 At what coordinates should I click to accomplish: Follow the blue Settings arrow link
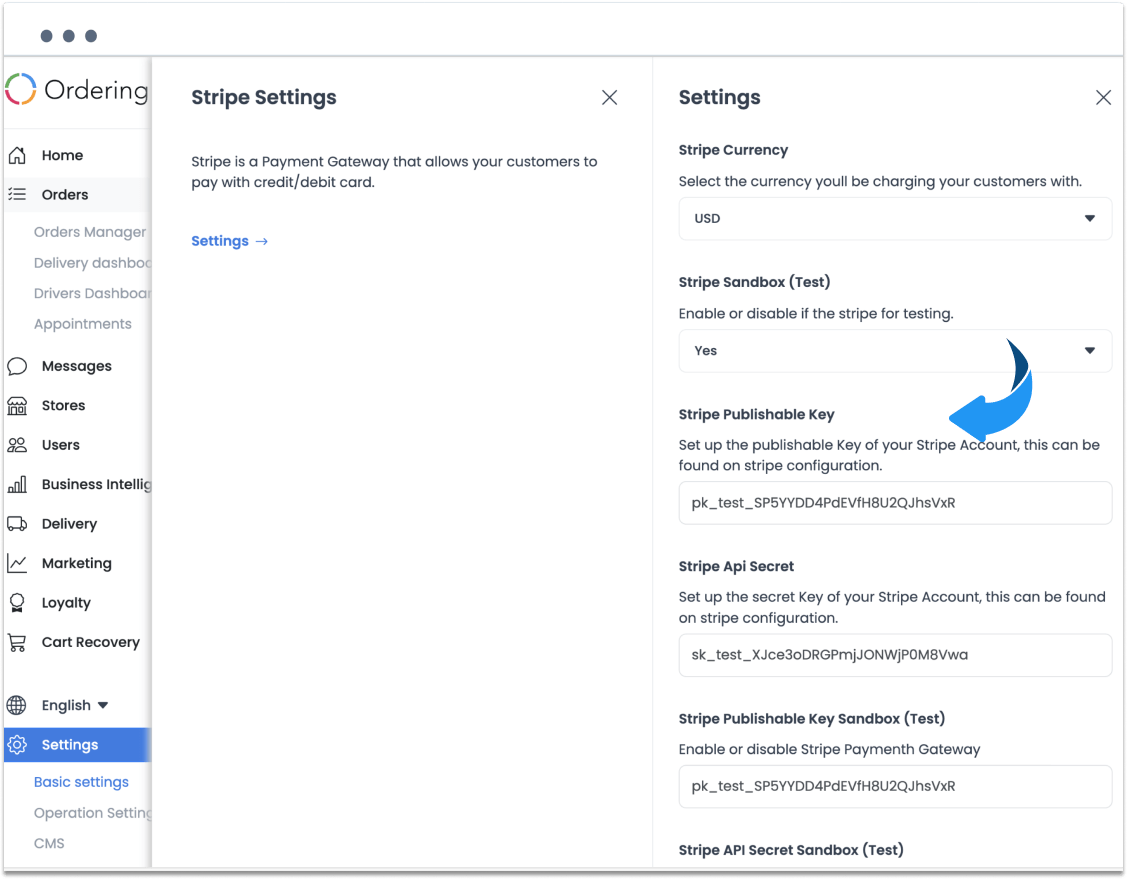point(229,241)
